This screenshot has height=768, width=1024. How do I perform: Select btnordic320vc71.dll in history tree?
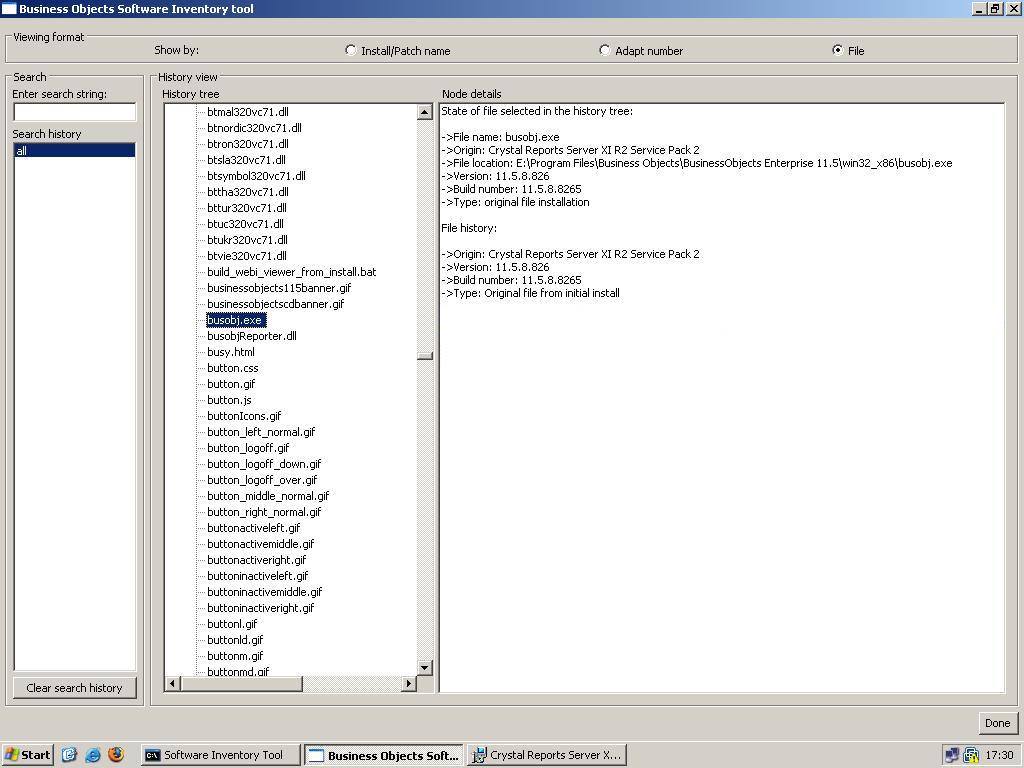click(x=254, y=128)
